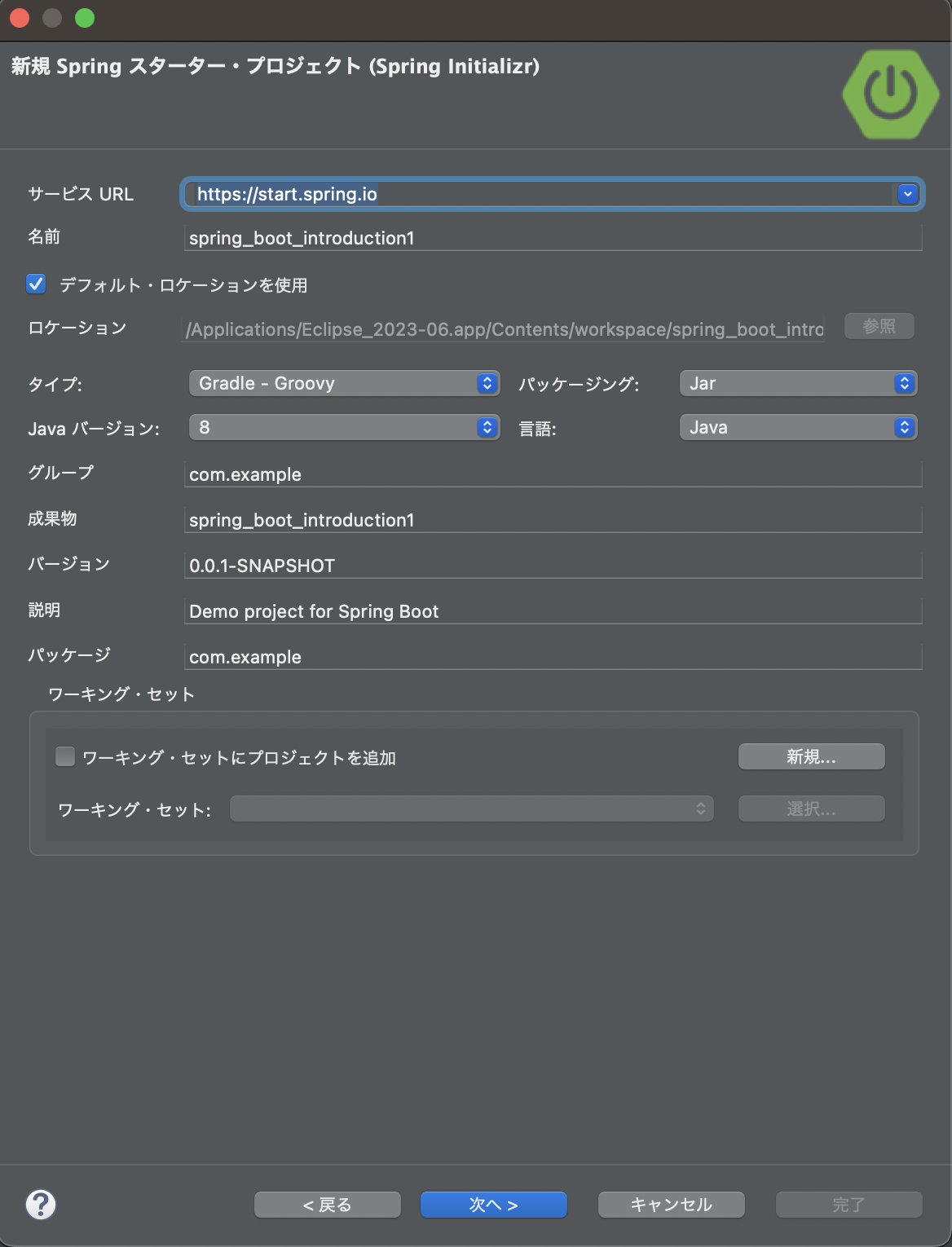952x1247 pixels.
Task: Uncheck デフォルト・ロケーションを使用
Action: coord(36,285)
